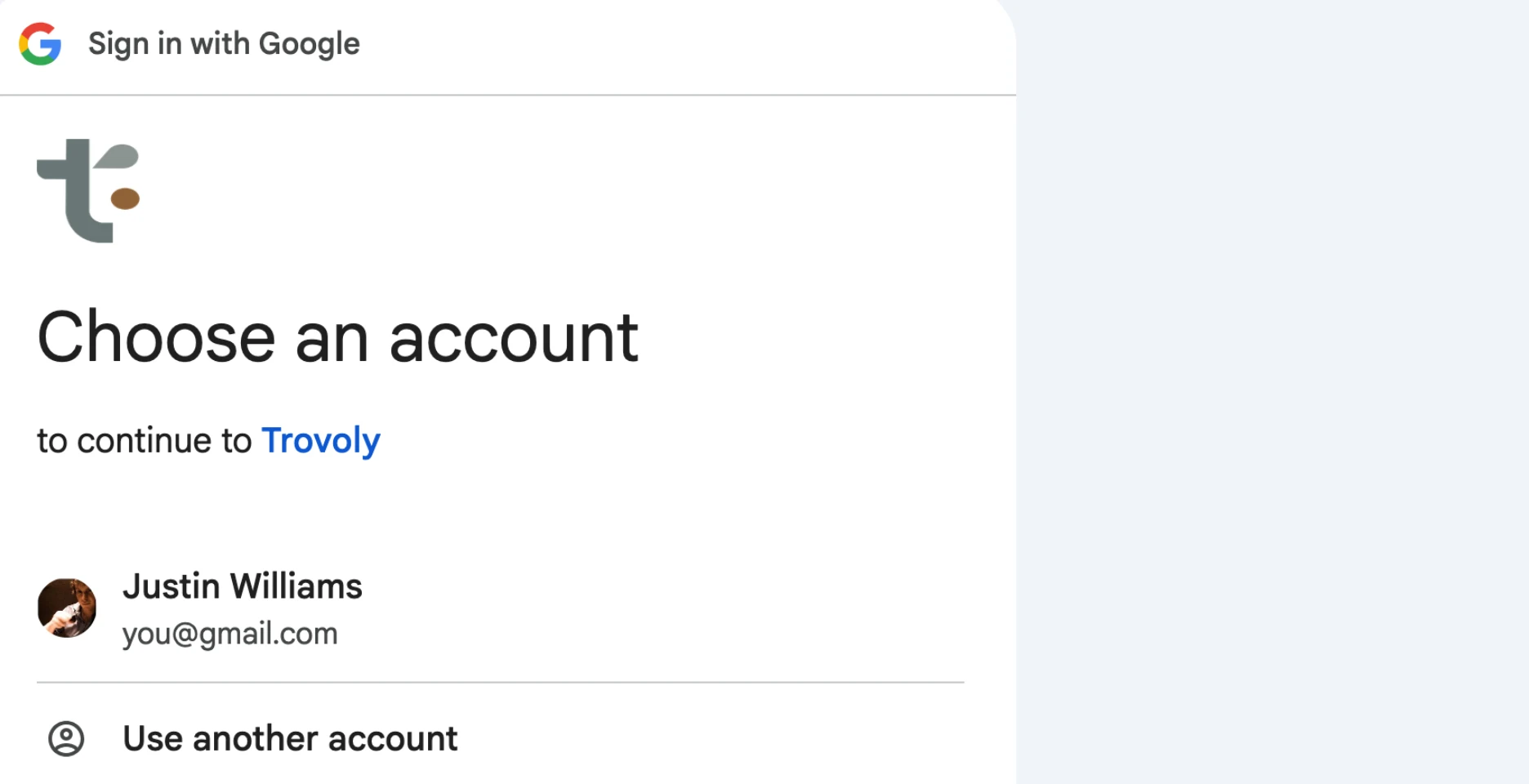Click the Google G logo

click(40, 43)
